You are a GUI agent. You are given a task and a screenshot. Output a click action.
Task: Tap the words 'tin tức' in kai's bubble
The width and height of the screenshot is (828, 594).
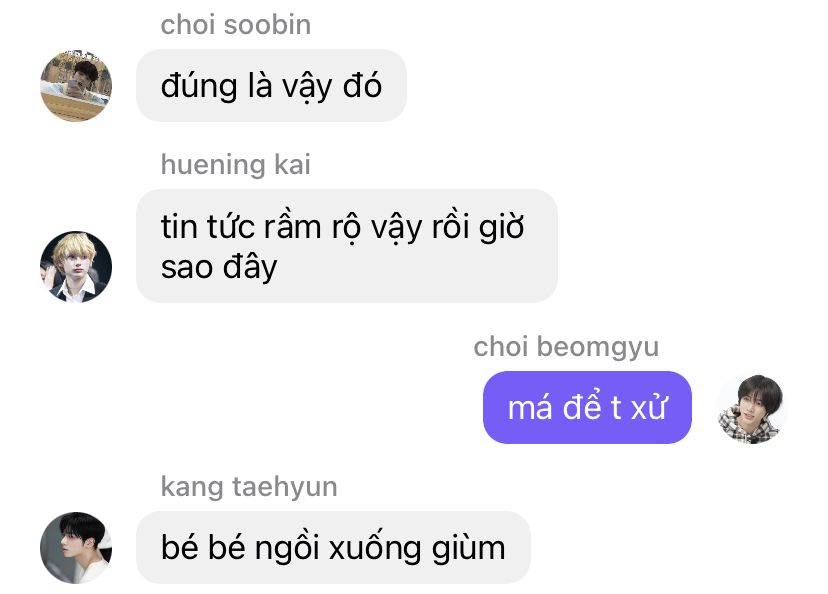208,227
